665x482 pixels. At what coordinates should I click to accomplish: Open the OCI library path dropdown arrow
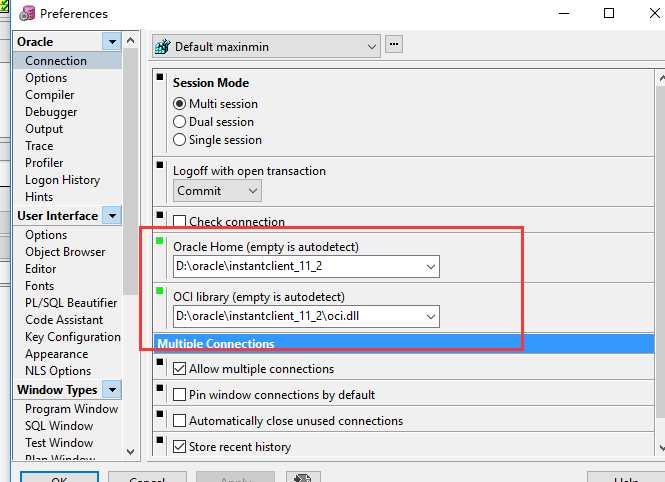tap(430, 316)
